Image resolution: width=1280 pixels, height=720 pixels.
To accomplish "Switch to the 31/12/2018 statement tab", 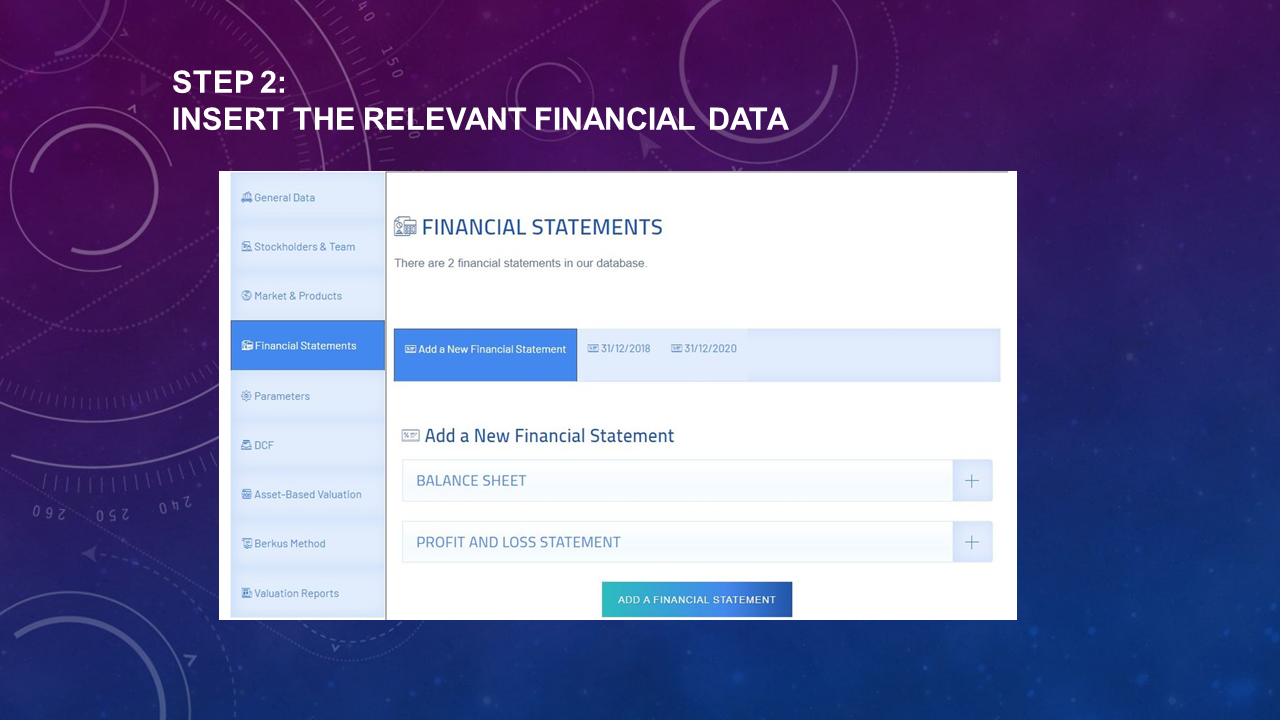I will point(619,349).
